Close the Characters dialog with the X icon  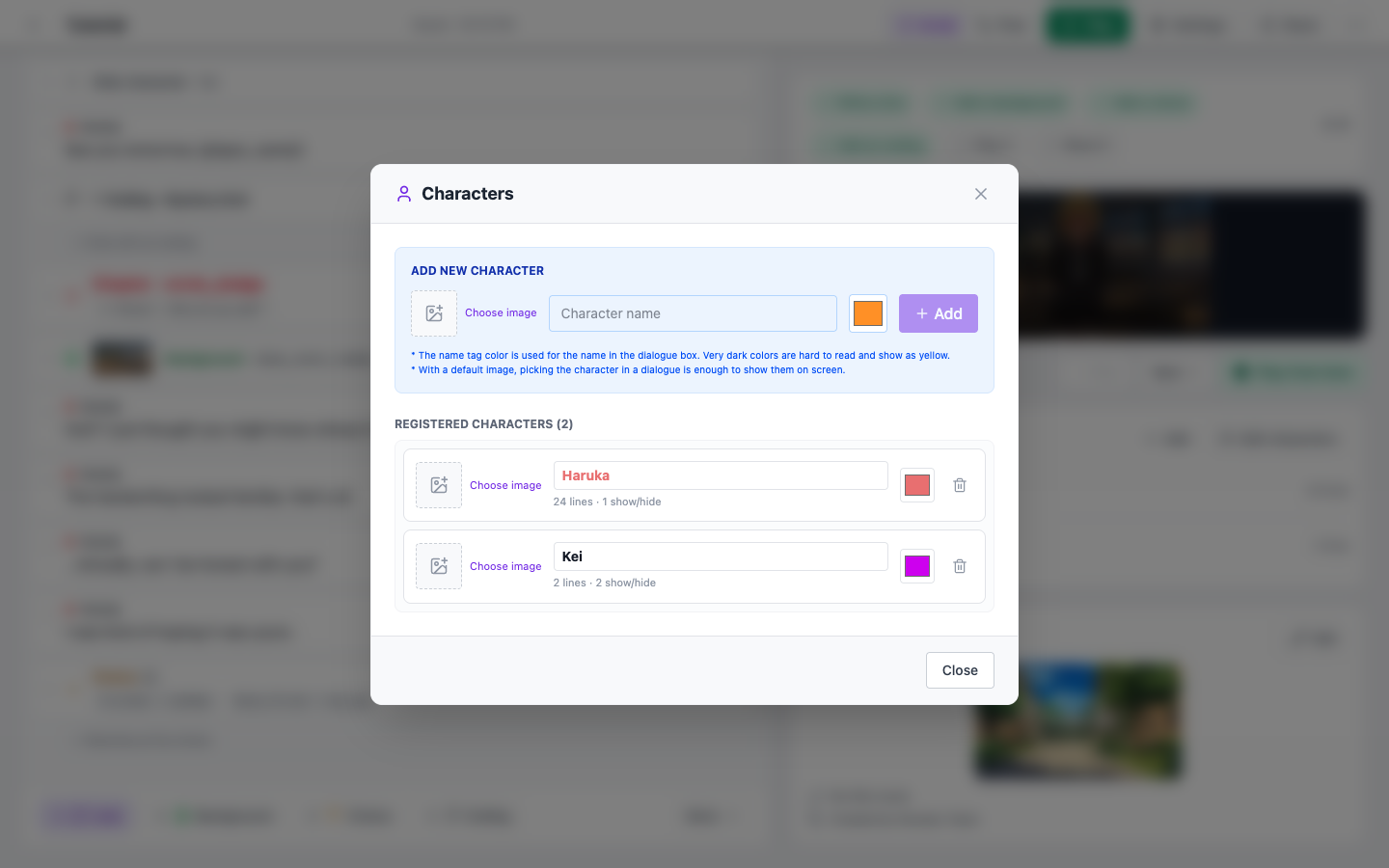(981, 194)
